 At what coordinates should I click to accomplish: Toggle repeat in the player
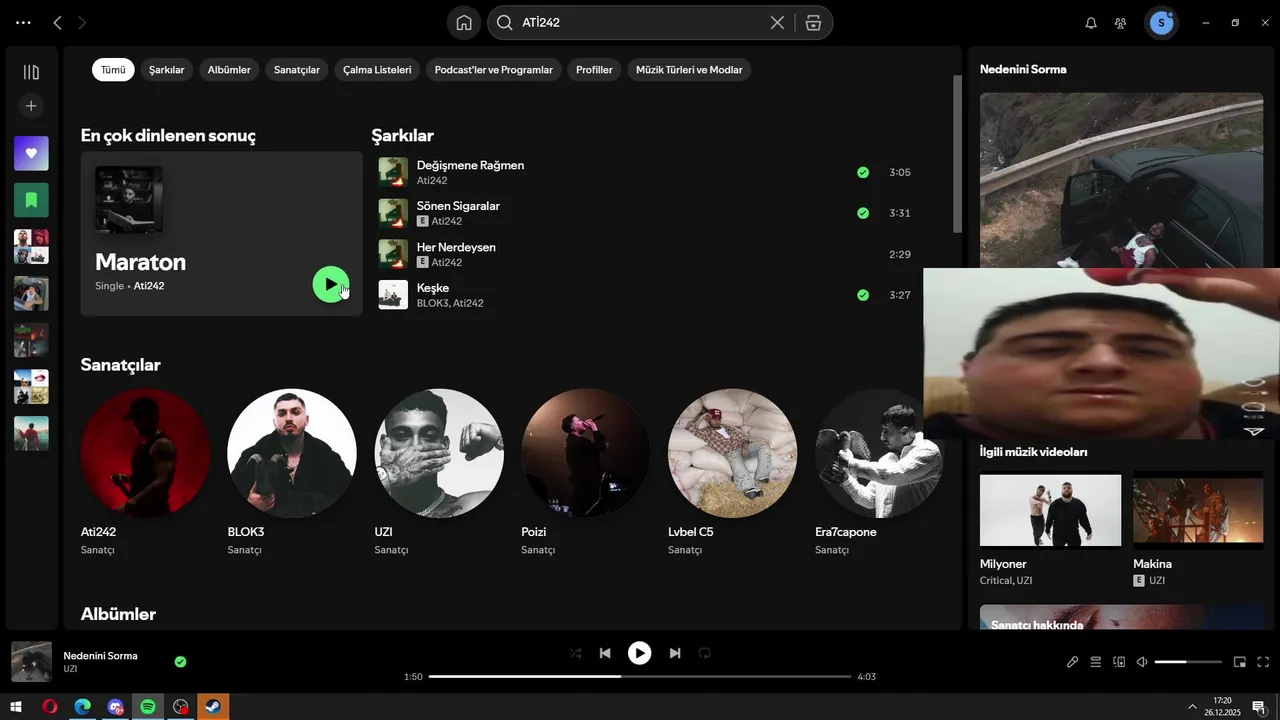704,653
